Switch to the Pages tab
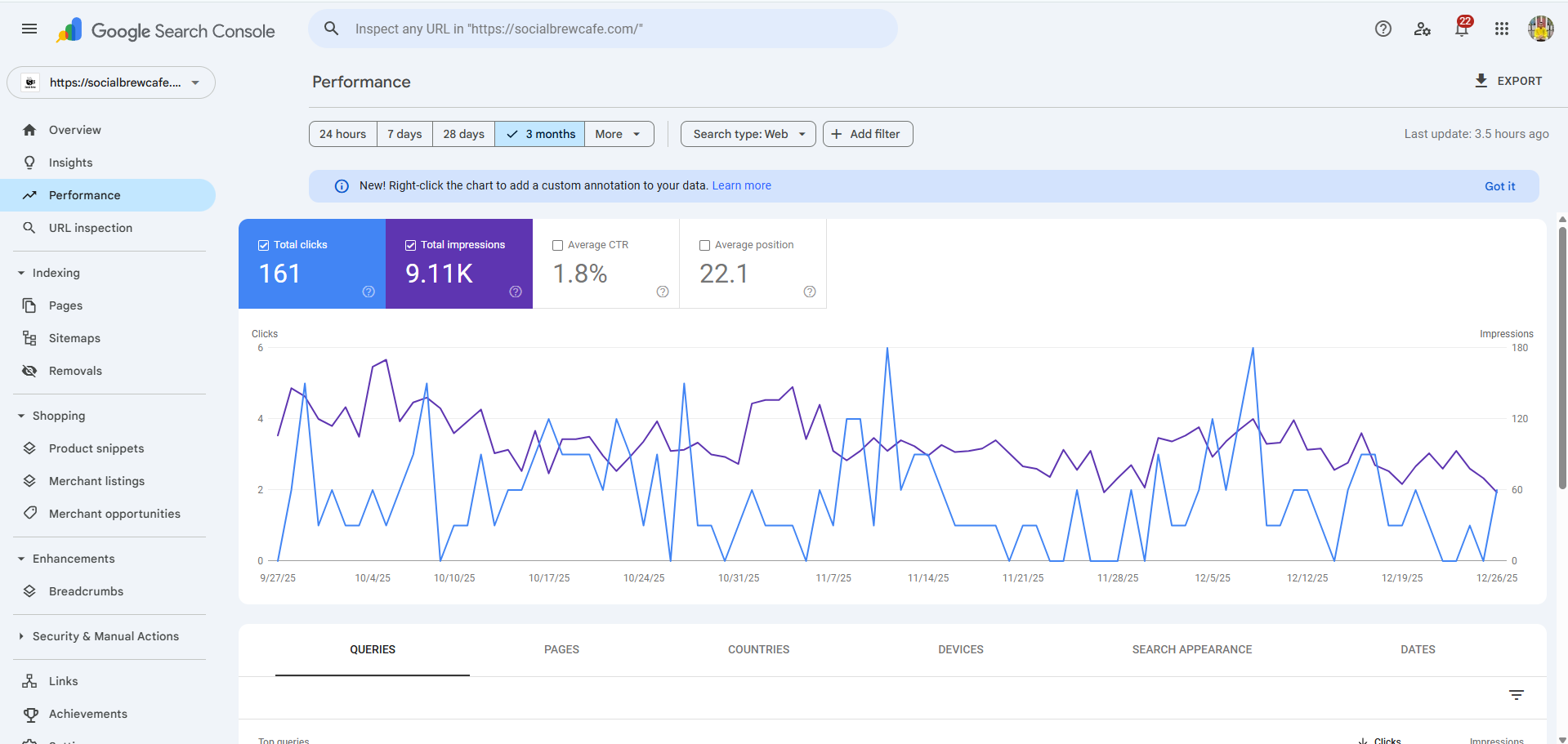The image size is (1568, 744). point(561,649)
